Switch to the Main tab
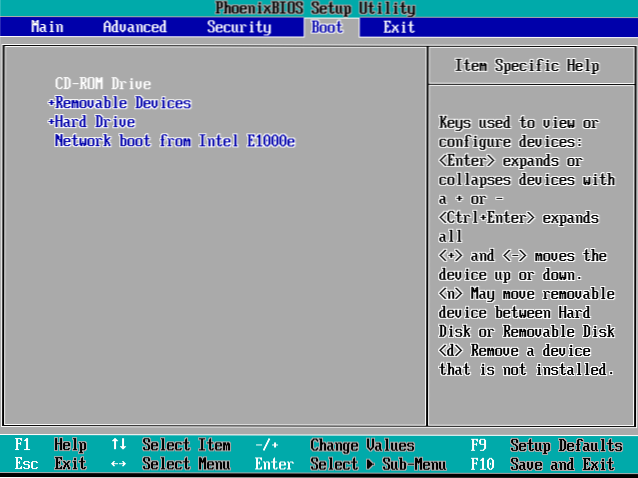Image resolution: width=638 pixels, height=478 pixels. point(47,27)
